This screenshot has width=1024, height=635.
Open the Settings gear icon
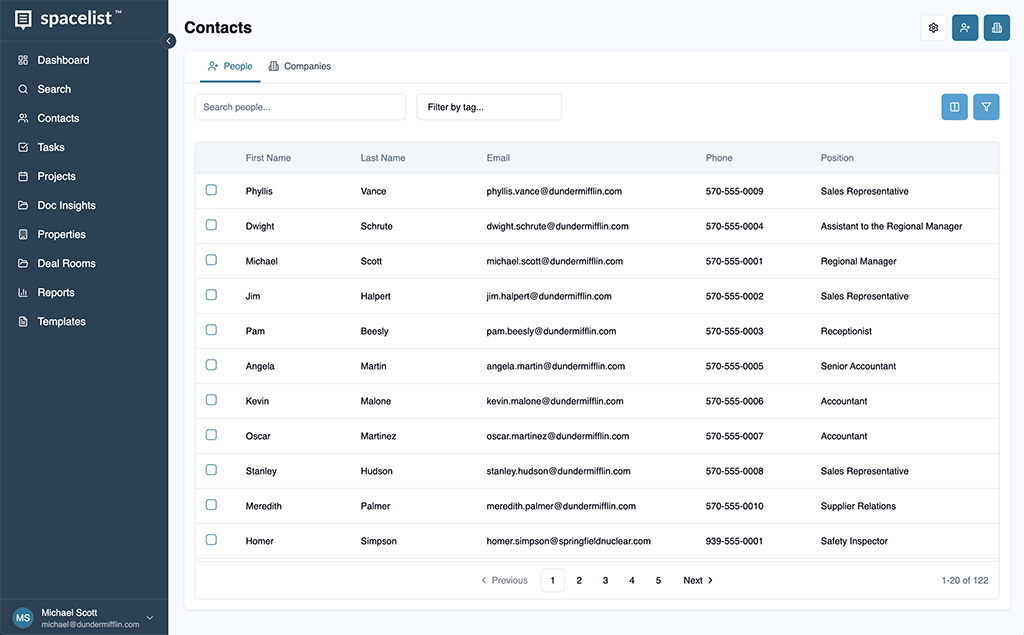tap(933, 27)
